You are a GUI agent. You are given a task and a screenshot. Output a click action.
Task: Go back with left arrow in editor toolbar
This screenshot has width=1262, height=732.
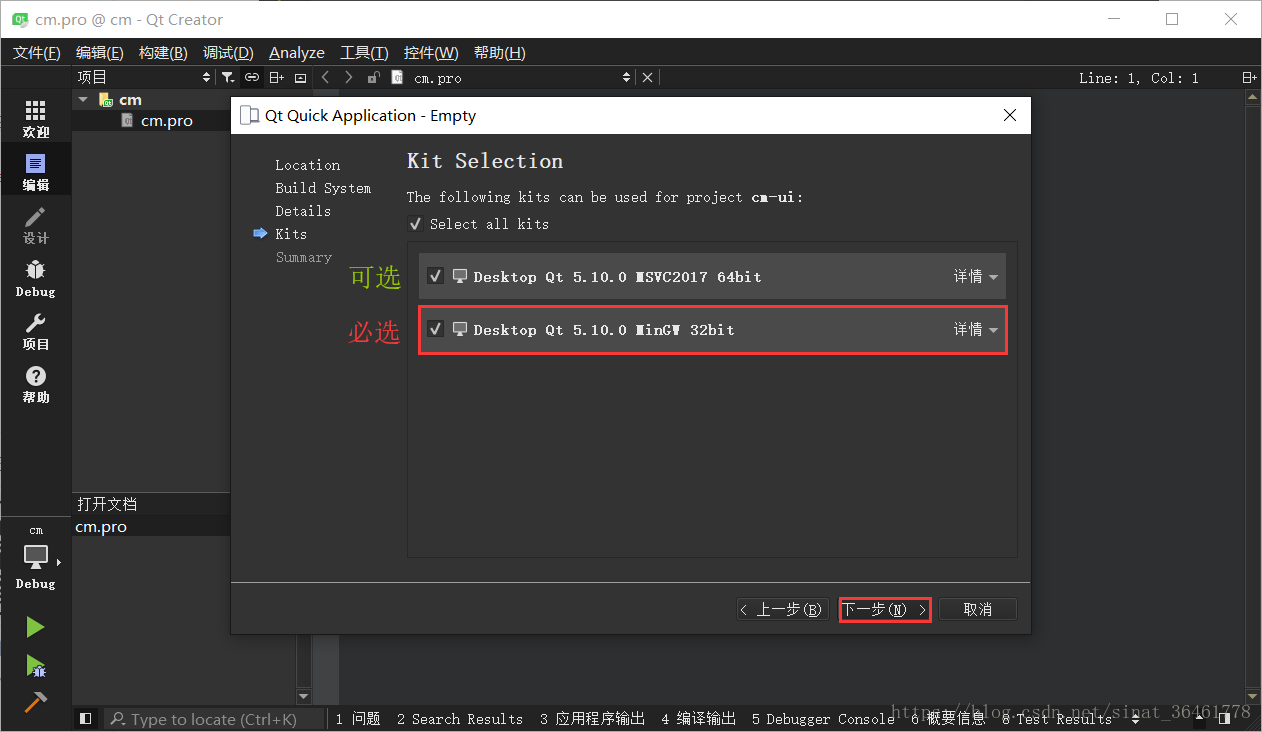click(x=325, y=77)
